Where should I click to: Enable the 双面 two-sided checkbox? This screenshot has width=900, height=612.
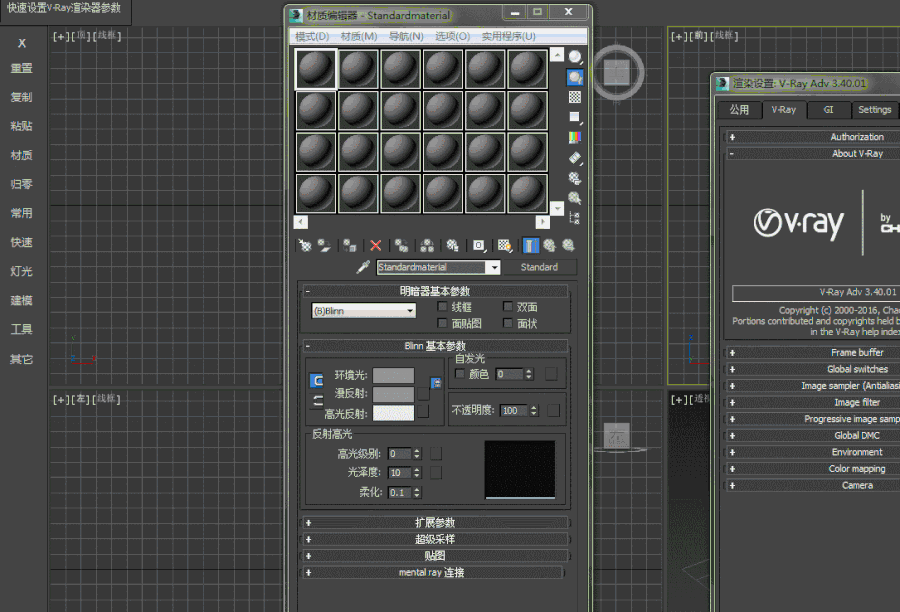pos(507,307)
